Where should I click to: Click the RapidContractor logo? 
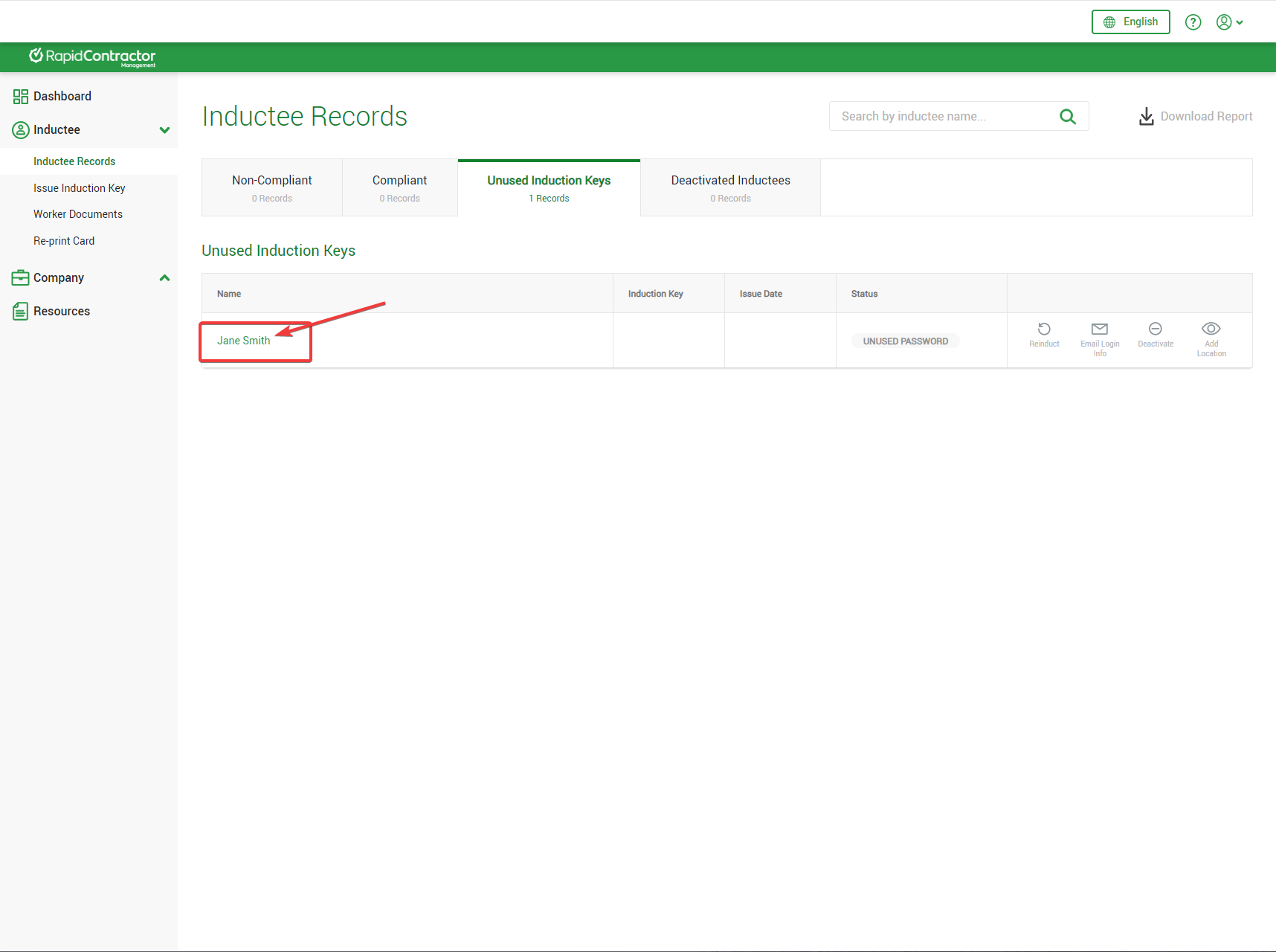click(92, 57)
